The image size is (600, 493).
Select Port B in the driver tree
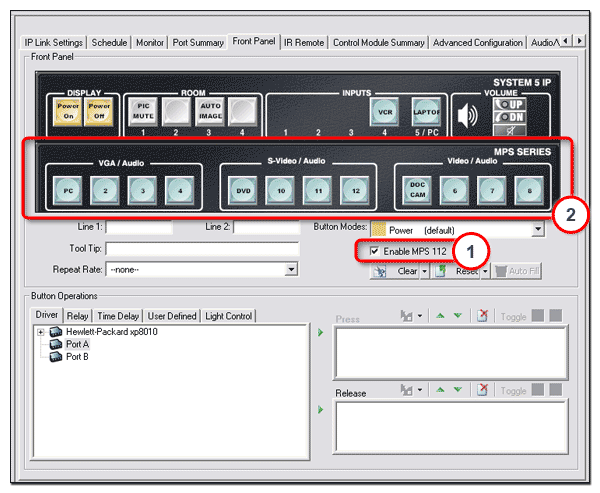[76, 356]
